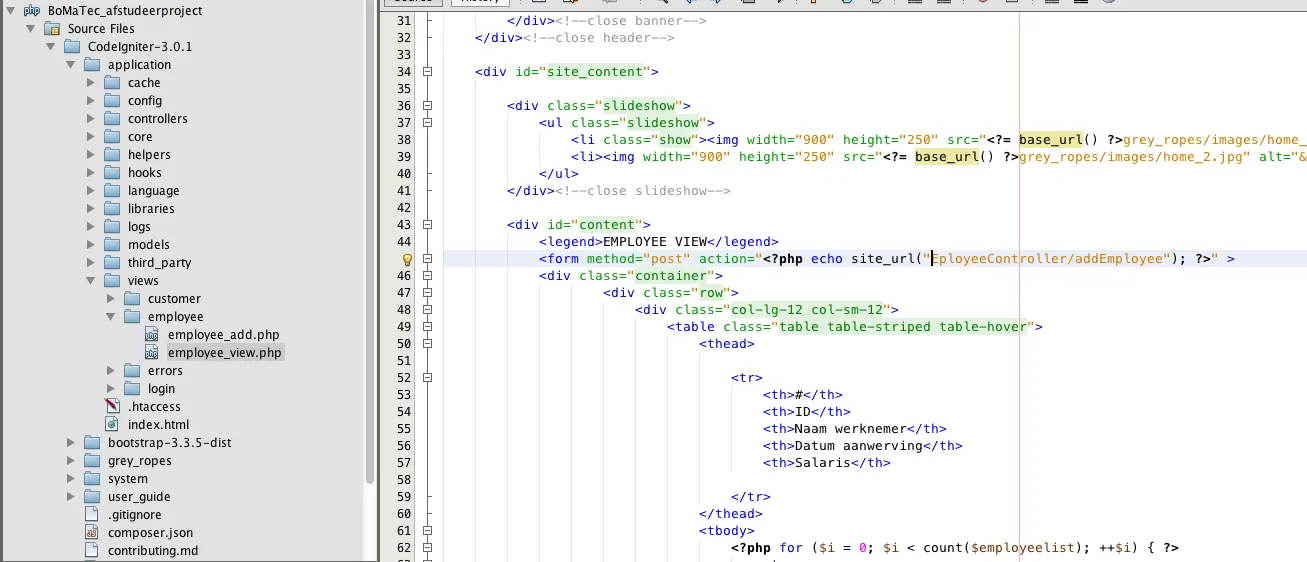Viewport: 1307px width, 562px height.
Task: Click the composer.json file icon
Action: [x=92, y=533]
